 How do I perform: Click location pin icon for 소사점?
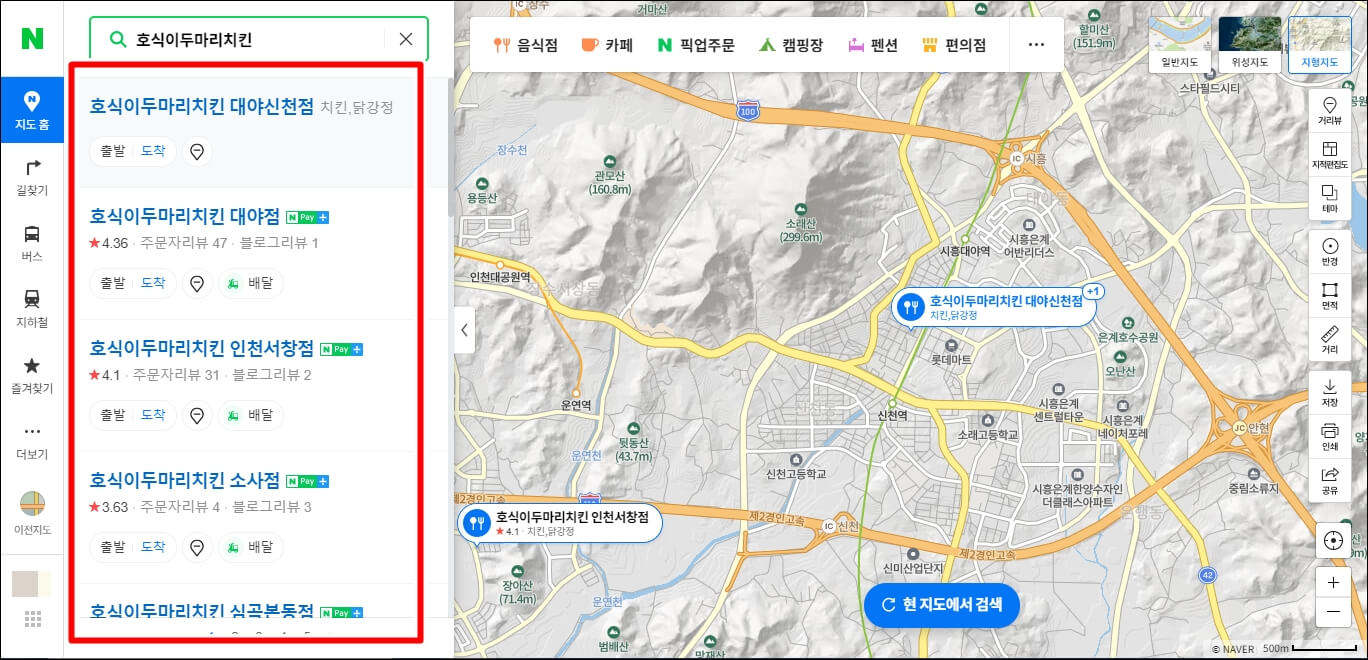197,547
